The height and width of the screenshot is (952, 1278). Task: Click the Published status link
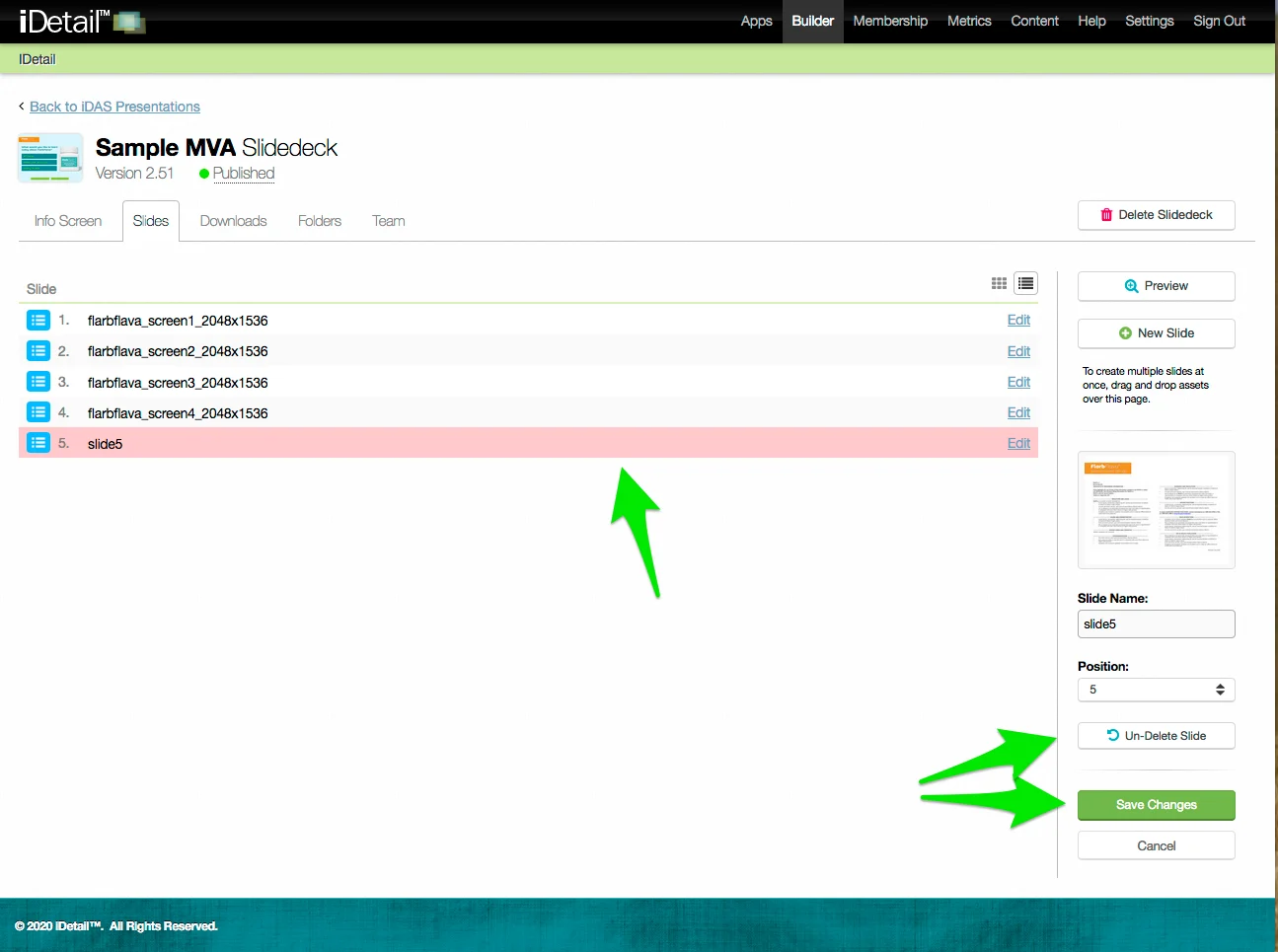244,174
